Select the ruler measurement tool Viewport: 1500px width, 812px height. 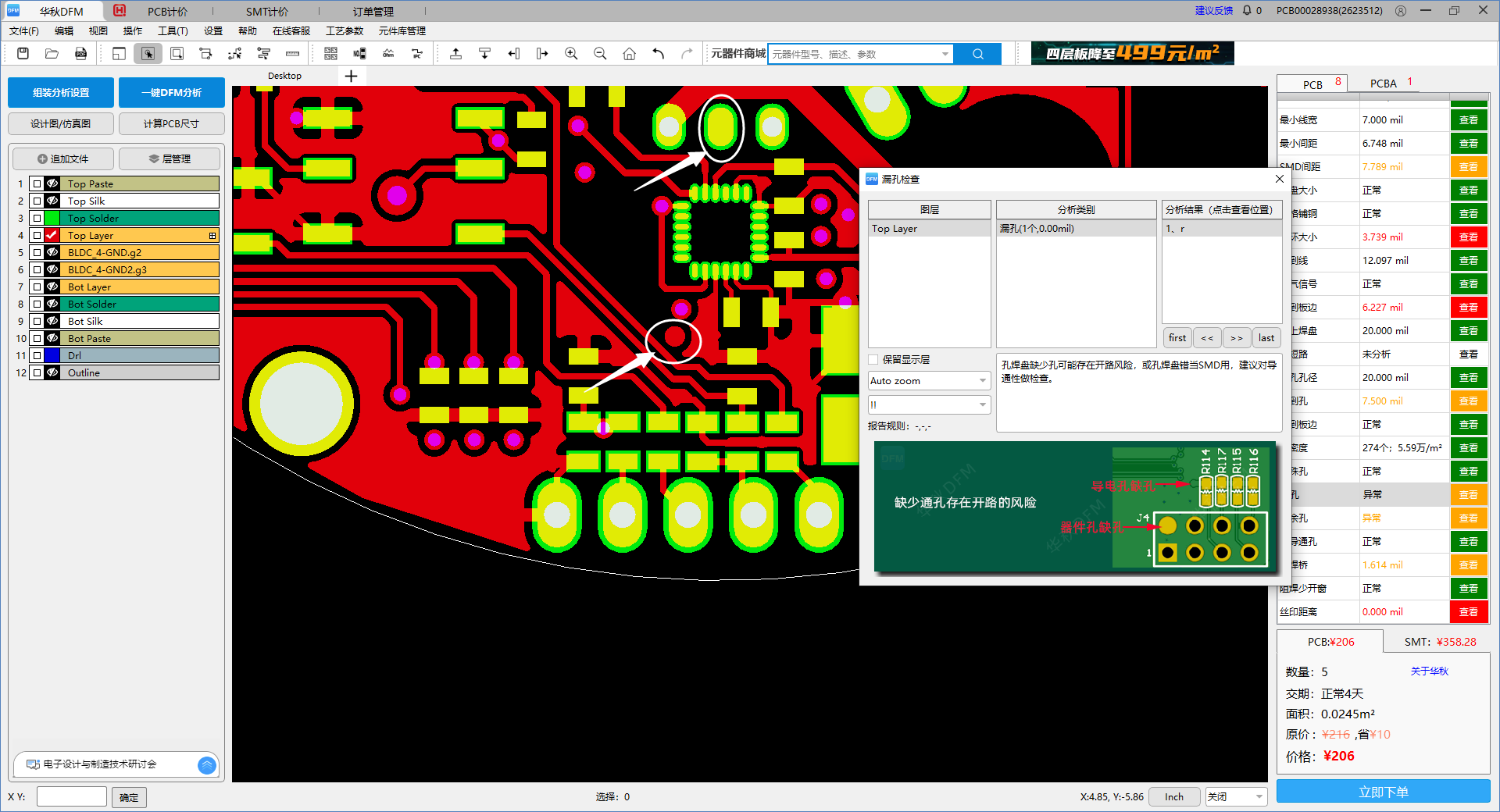point(292,54)
